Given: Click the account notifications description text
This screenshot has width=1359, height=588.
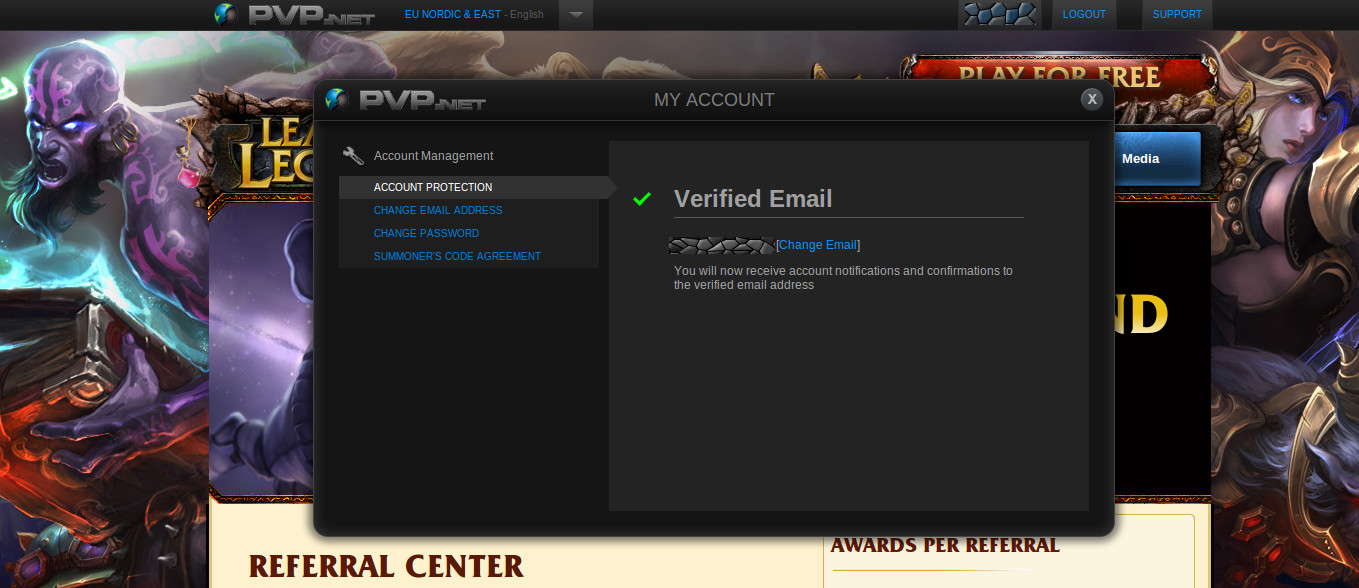Looking at the screenshot, I should coord(843,278).
